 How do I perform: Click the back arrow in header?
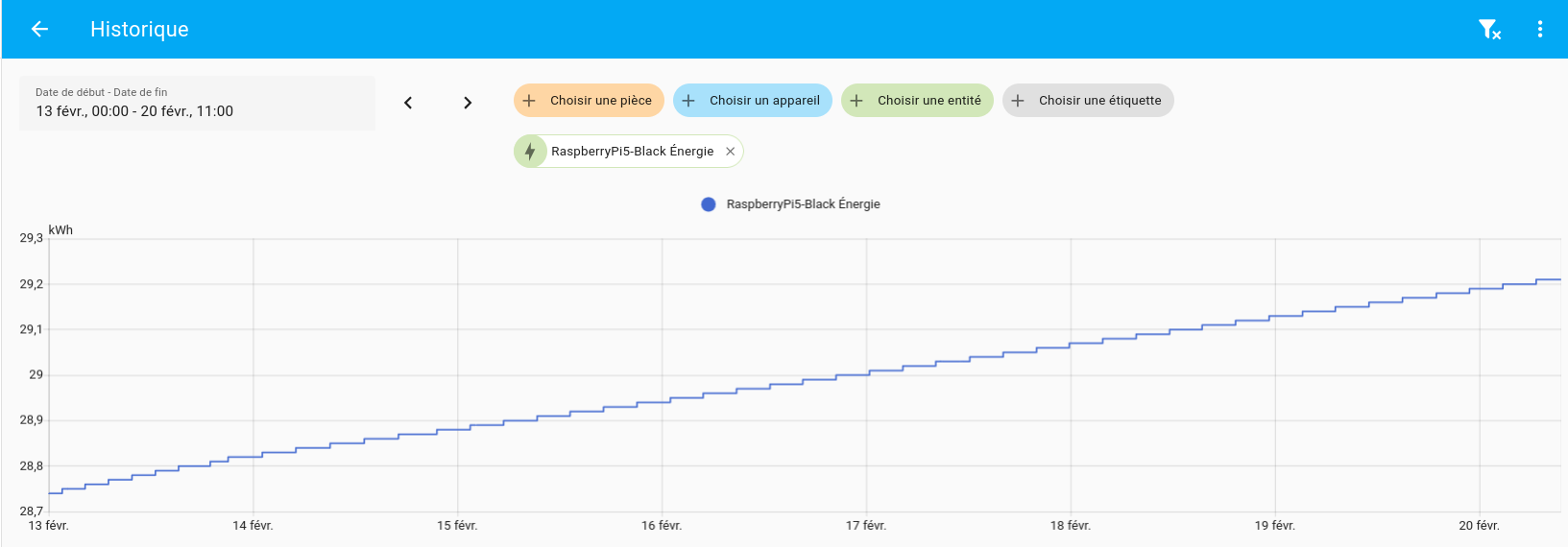tap(39, 30)
